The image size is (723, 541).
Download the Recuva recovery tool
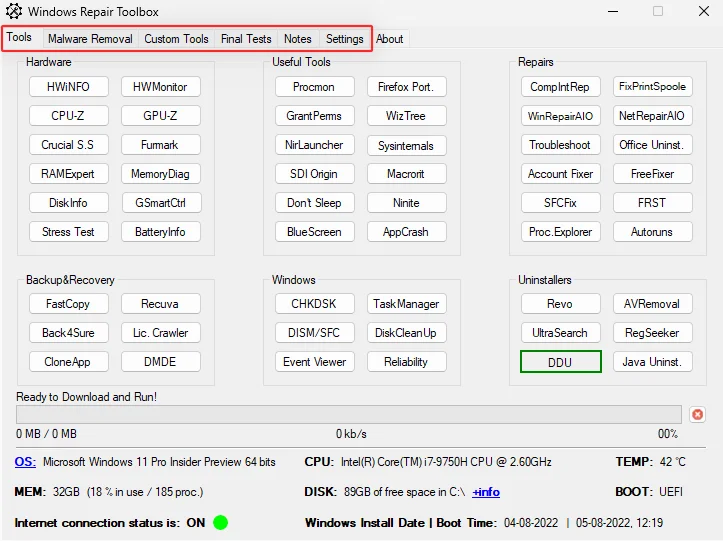point(160,304)
